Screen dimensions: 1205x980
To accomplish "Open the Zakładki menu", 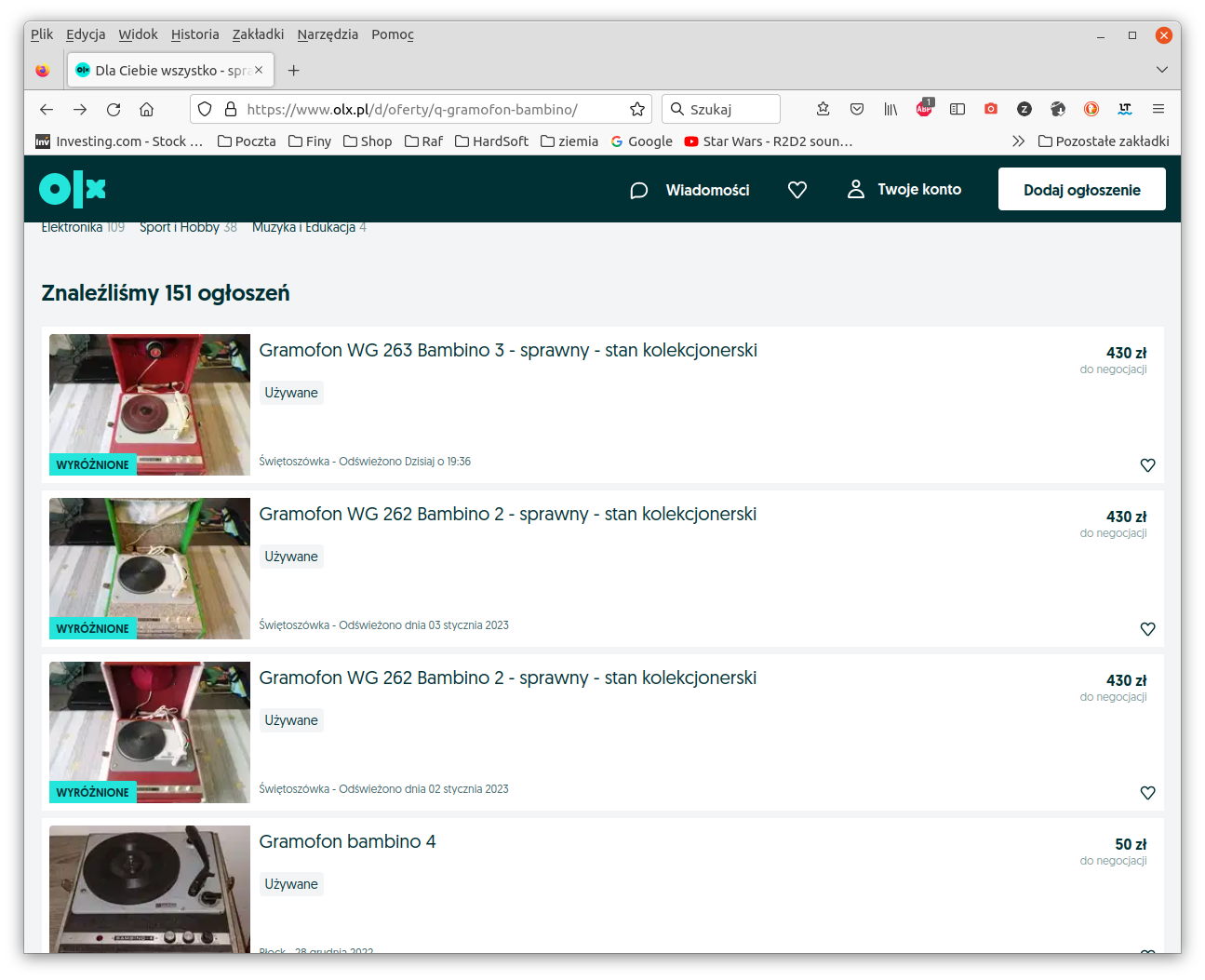I will tap(258, 34).
